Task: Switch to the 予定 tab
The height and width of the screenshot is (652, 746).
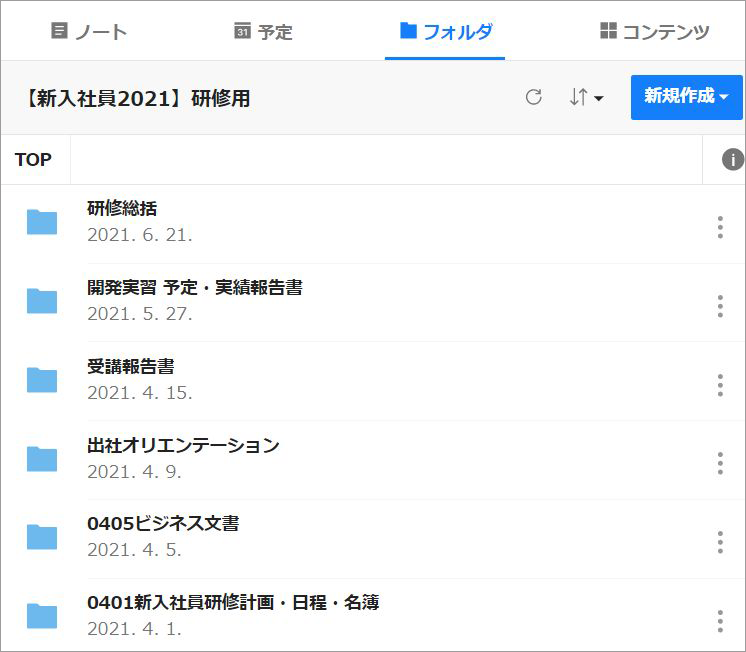Action: coord(263,31)
